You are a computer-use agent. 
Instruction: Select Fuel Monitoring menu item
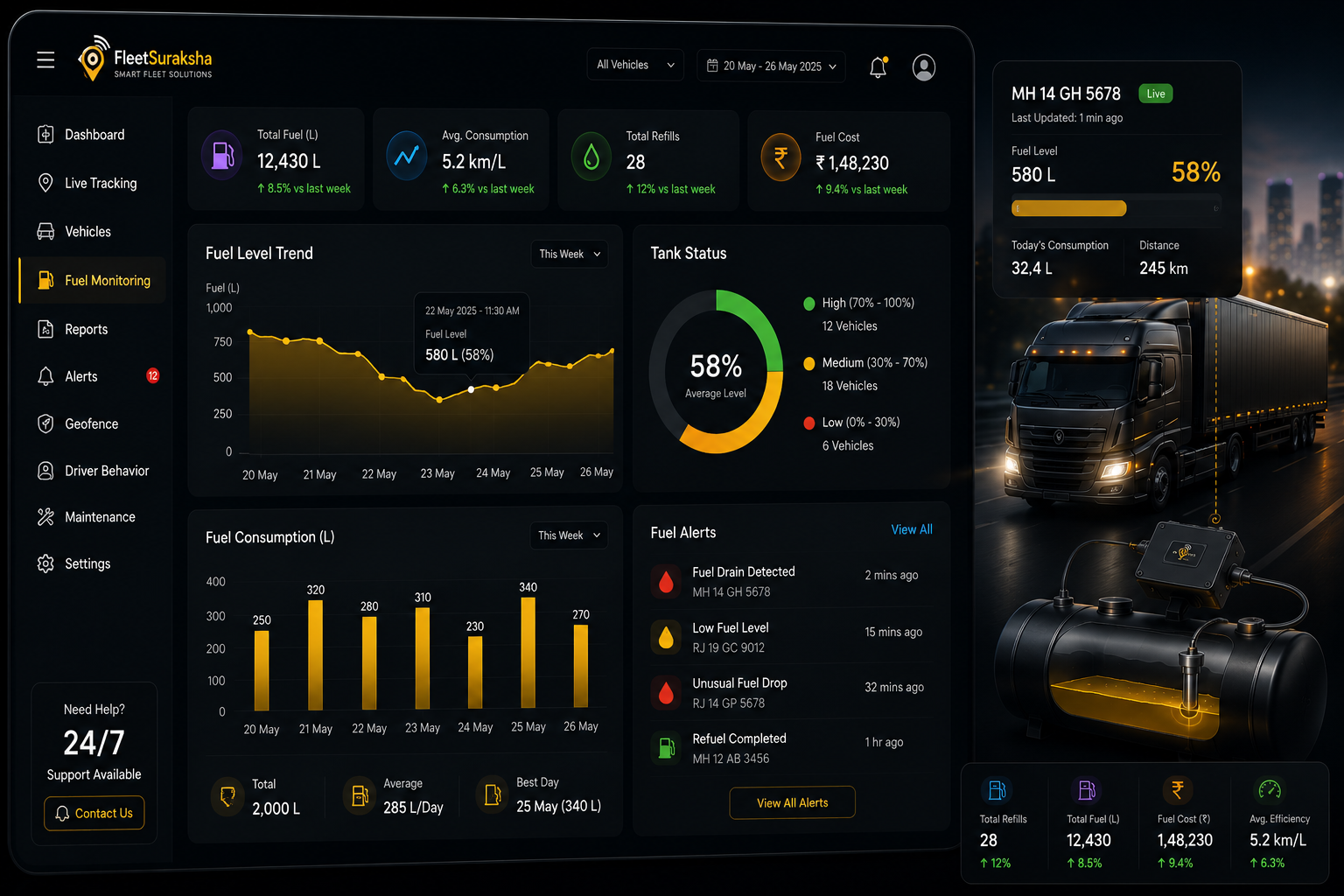point(94,281)
